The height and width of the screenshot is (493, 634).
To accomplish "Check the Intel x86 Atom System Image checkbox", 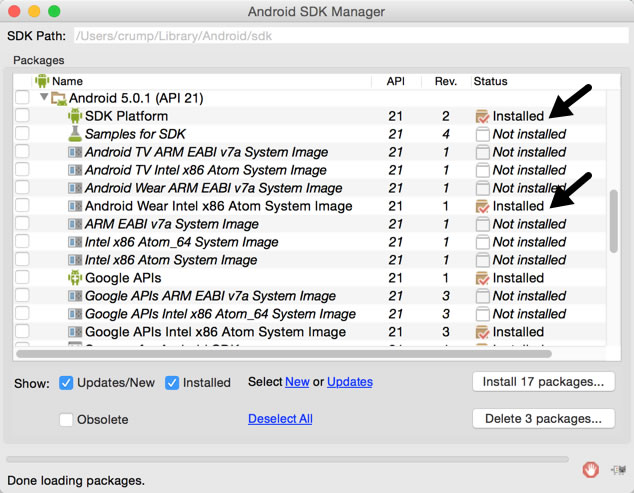I will click(22, 259).
